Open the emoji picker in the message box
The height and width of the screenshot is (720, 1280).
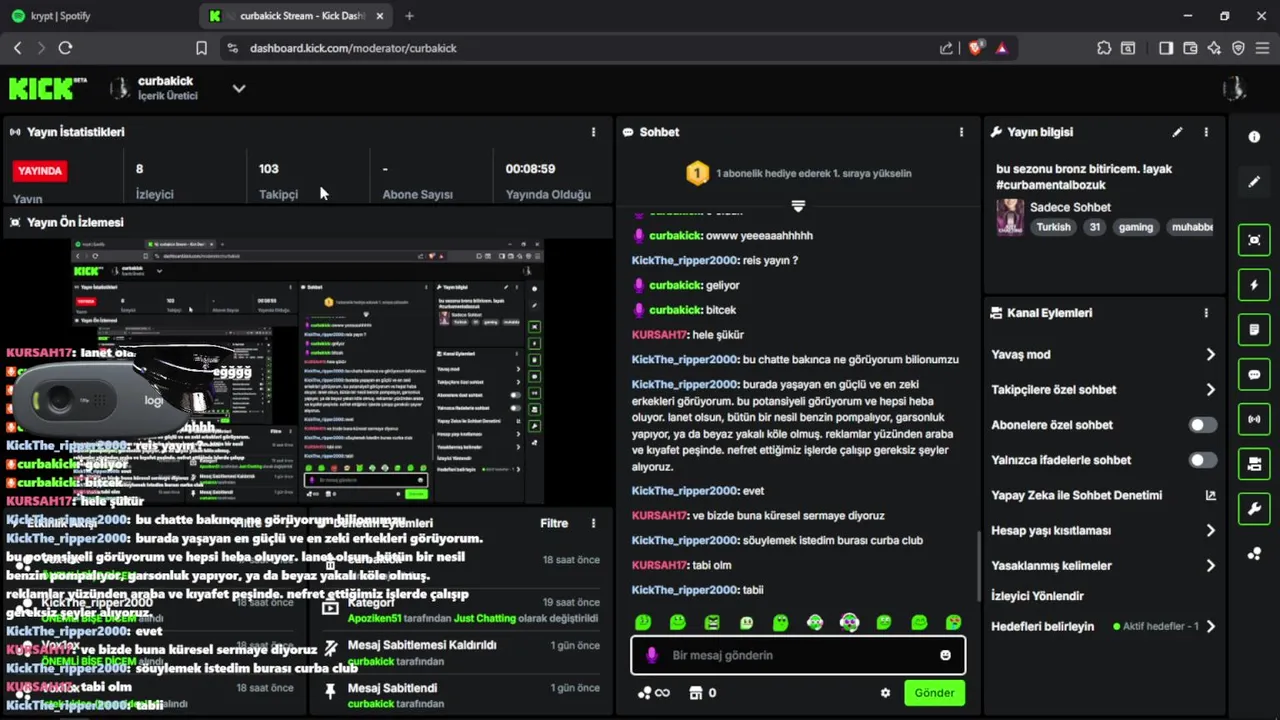(945, 655)
